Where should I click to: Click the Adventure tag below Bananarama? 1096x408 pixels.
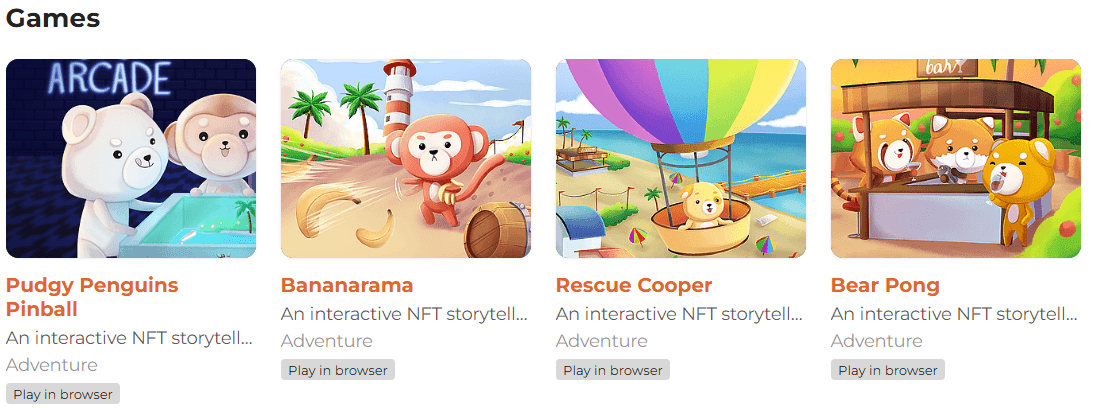point(327,341)
